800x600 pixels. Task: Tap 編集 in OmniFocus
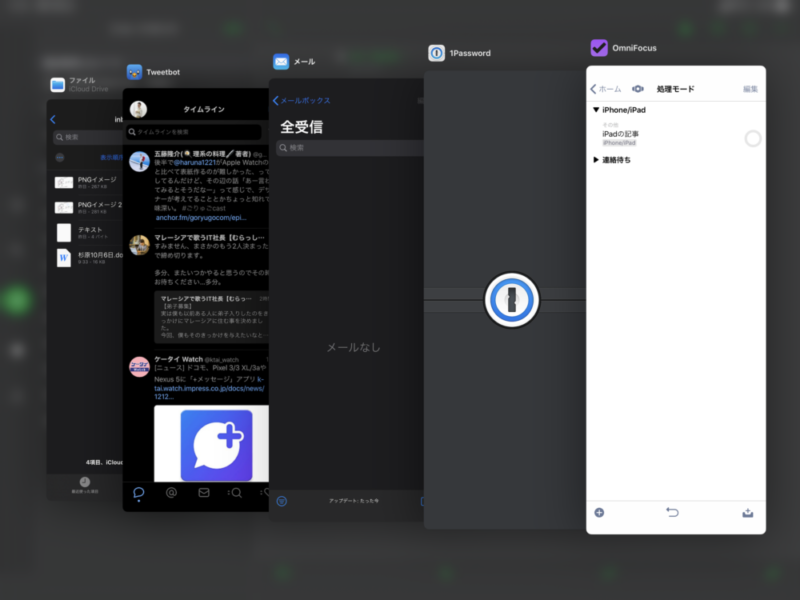point(750,89)
